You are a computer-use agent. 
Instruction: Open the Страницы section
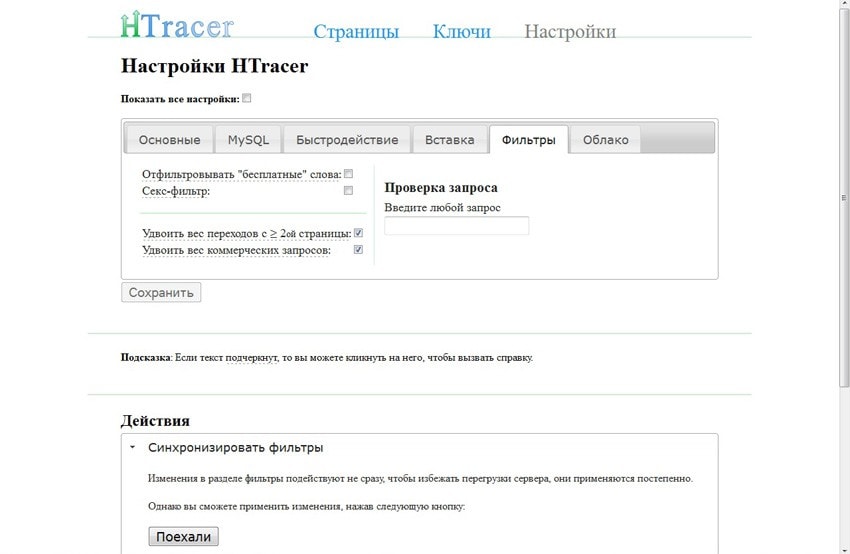coord(356,31)
